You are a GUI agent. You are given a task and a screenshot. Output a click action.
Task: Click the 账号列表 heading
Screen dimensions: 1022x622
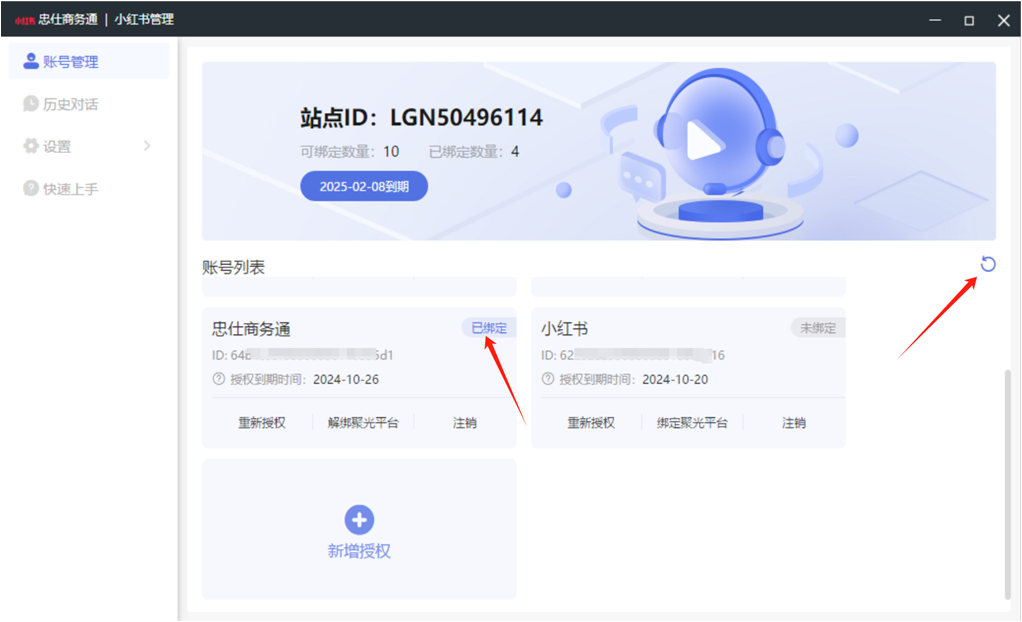click(233, 267)
